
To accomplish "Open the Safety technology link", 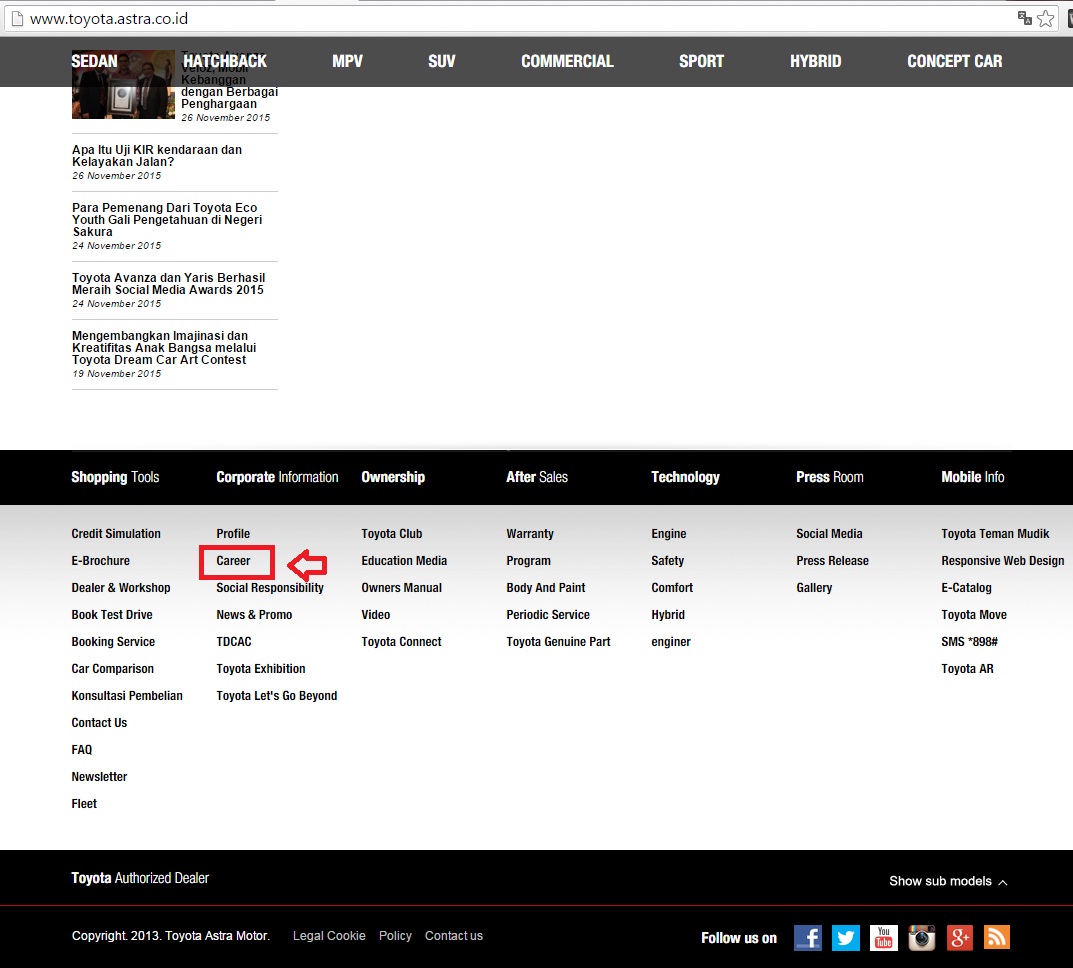I will [668, 560].
